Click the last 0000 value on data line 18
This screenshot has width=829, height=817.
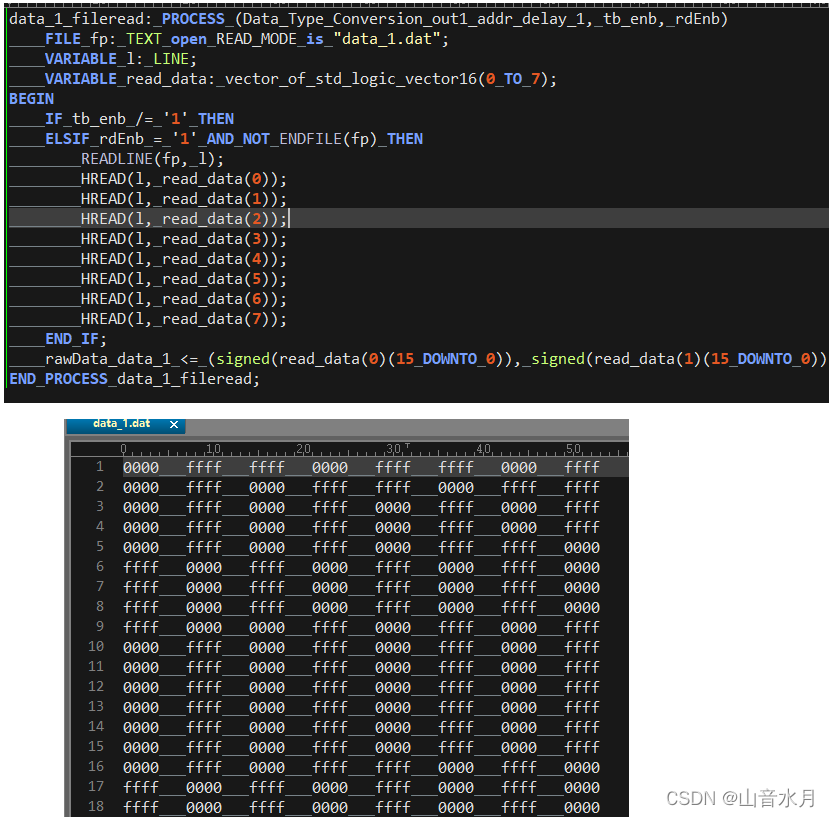tap(582, 808)
